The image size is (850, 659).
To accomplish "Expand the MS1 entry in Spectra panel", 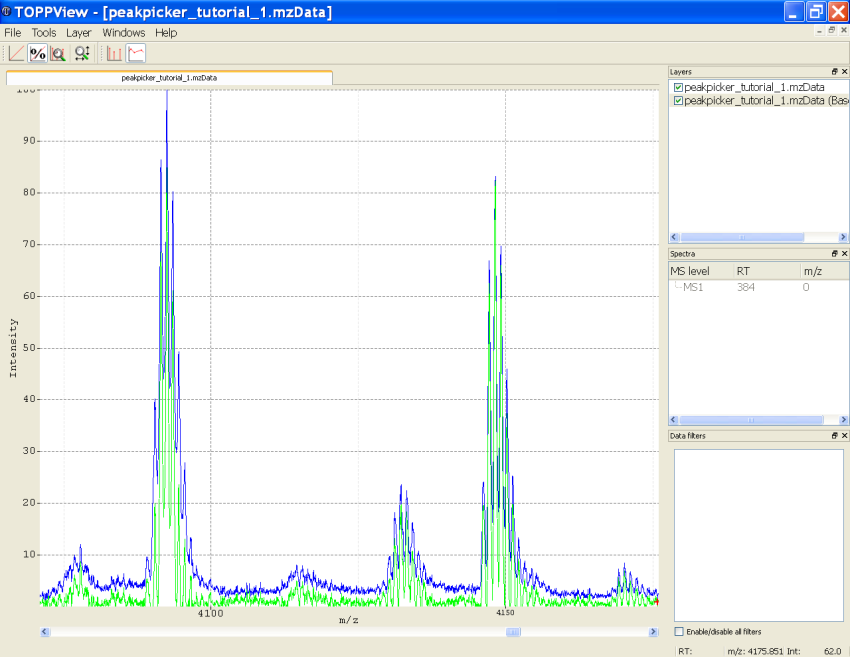I will coord(677,287).
